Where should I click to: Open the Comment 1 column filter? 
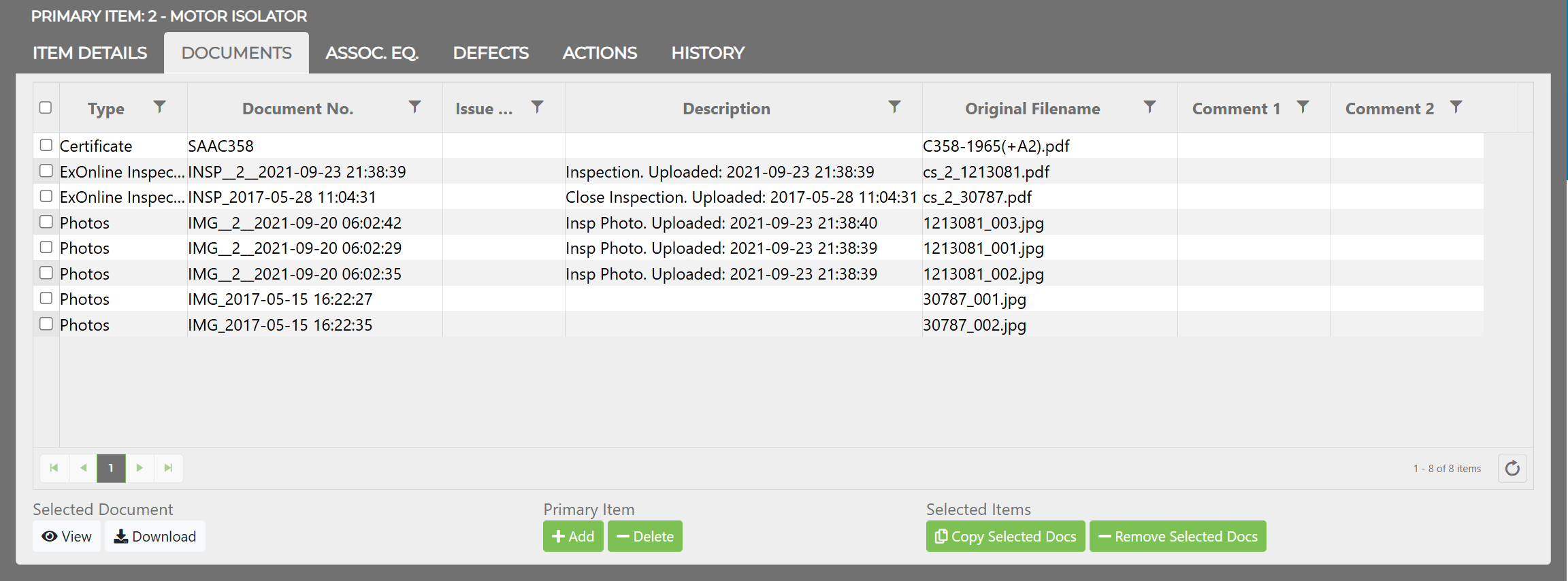click(x=1303, y=107)
